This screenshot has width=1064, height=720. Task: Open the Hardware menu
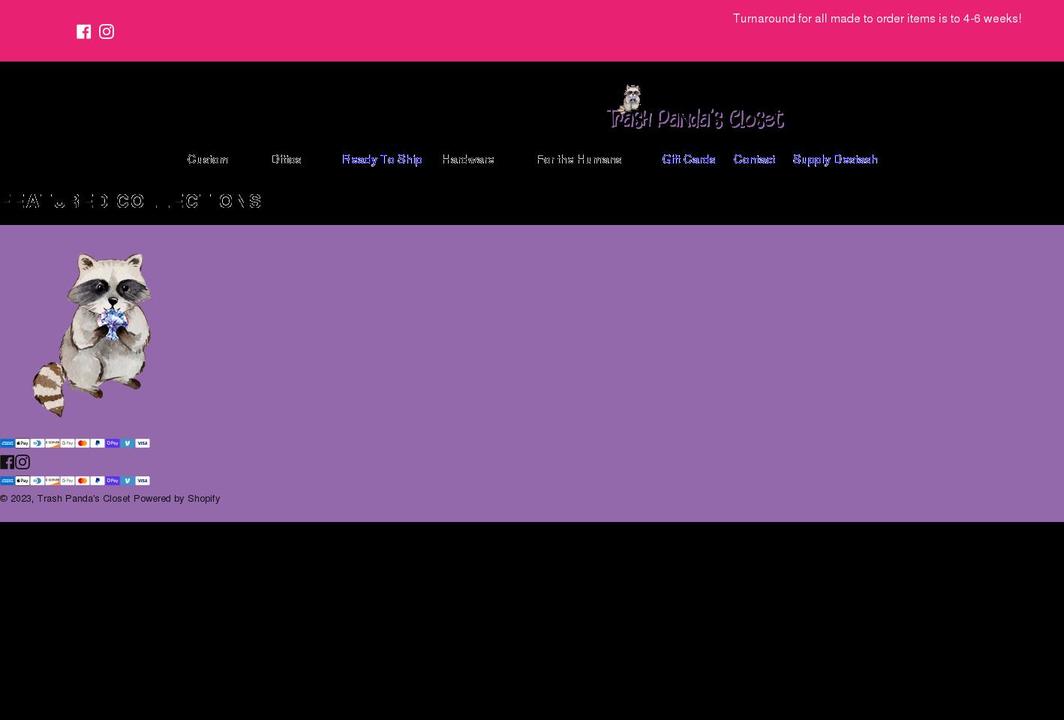point(468,159)
